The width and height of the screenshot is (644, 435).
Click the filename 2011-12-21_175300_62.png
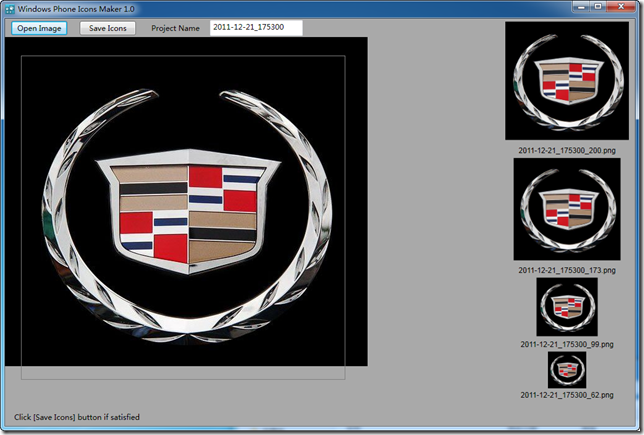[x=567, y=395]
